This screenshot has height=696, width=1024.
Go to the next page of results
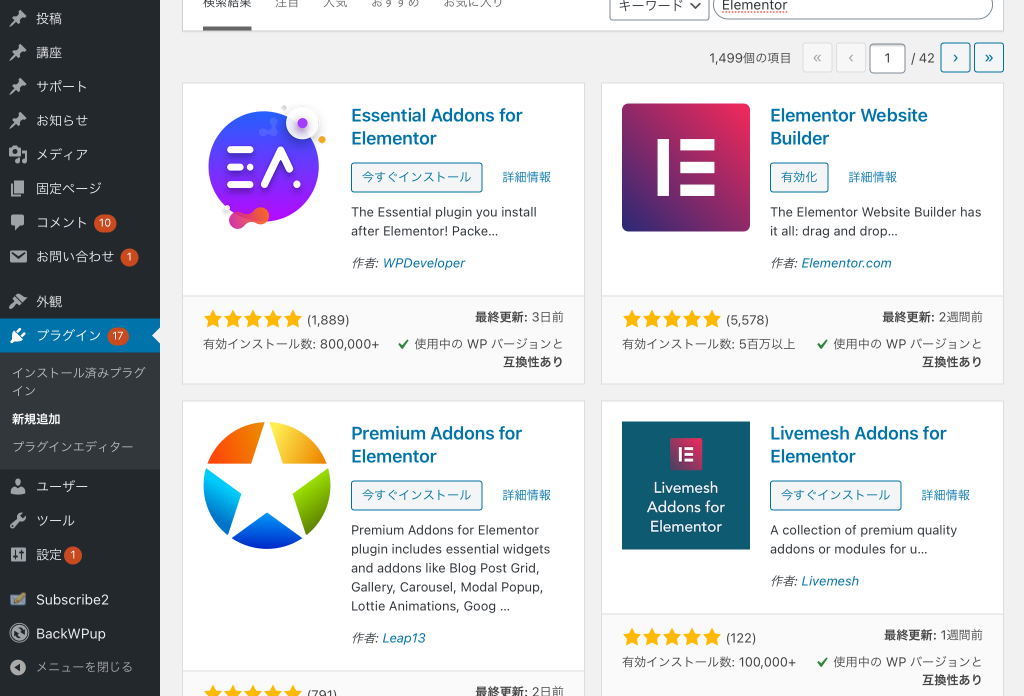click(955, 58)
